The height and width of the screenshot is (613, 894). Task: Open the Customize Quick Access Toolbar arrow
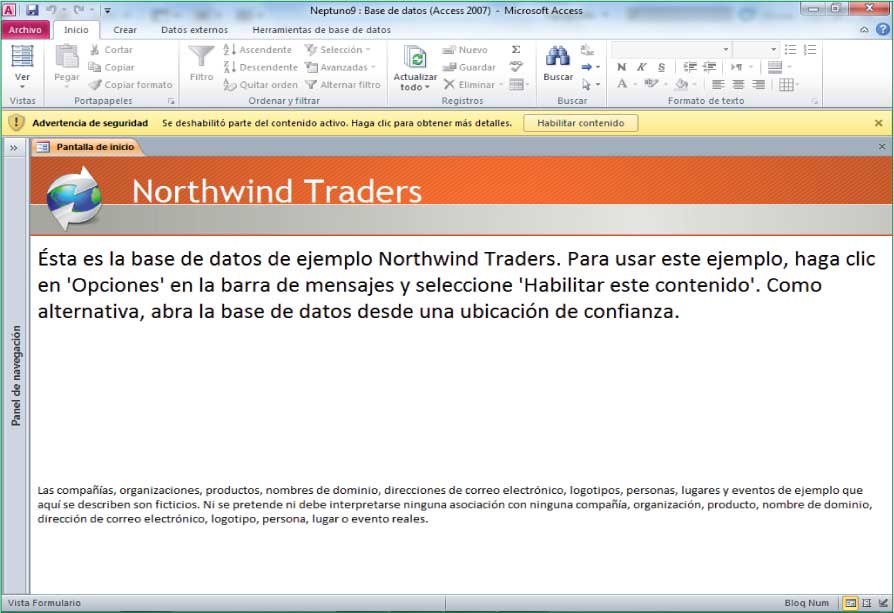point(107,10)
